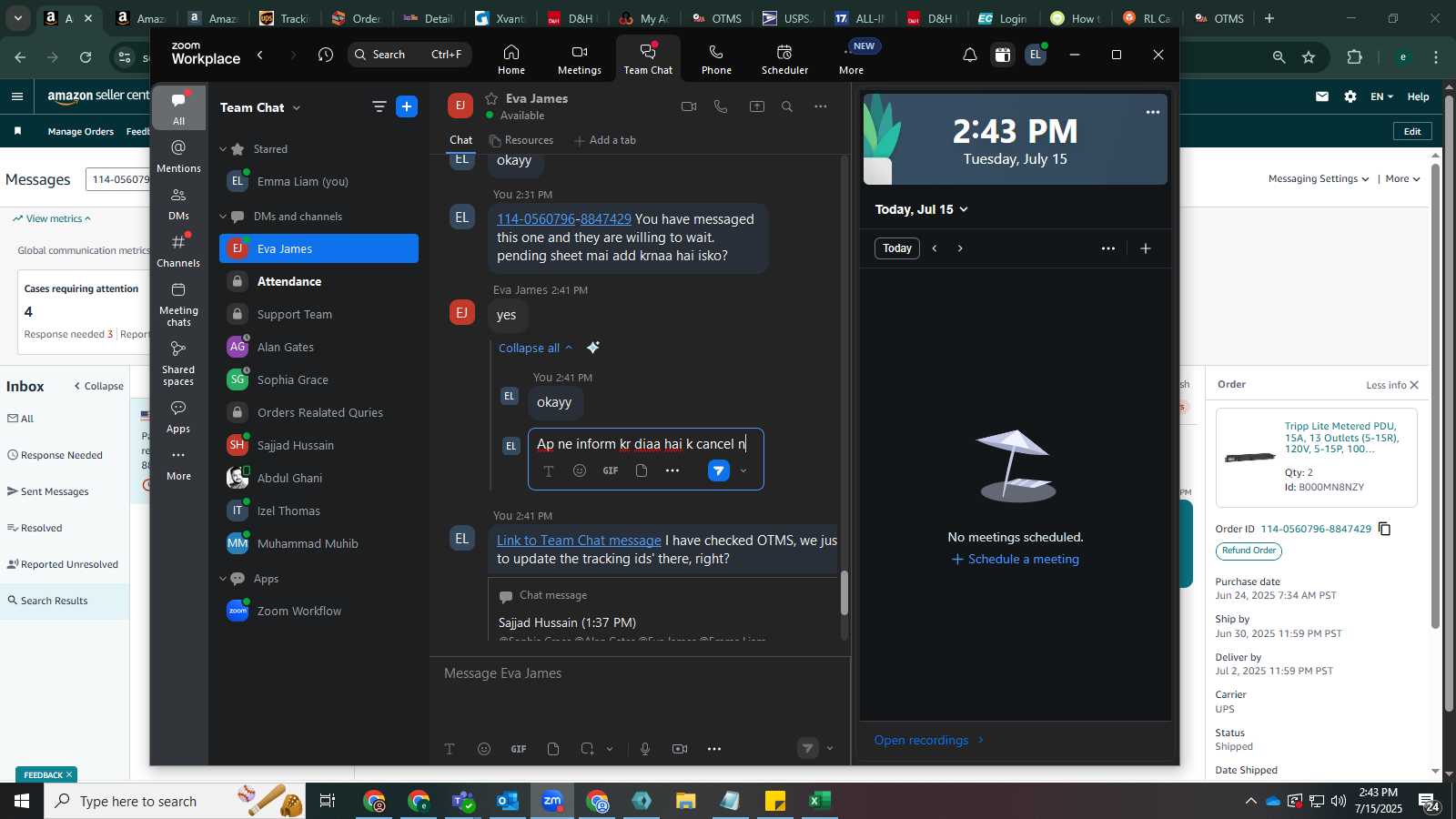
Task: Open File Explorer from the taskbar
Action: (x=686, y=801)
